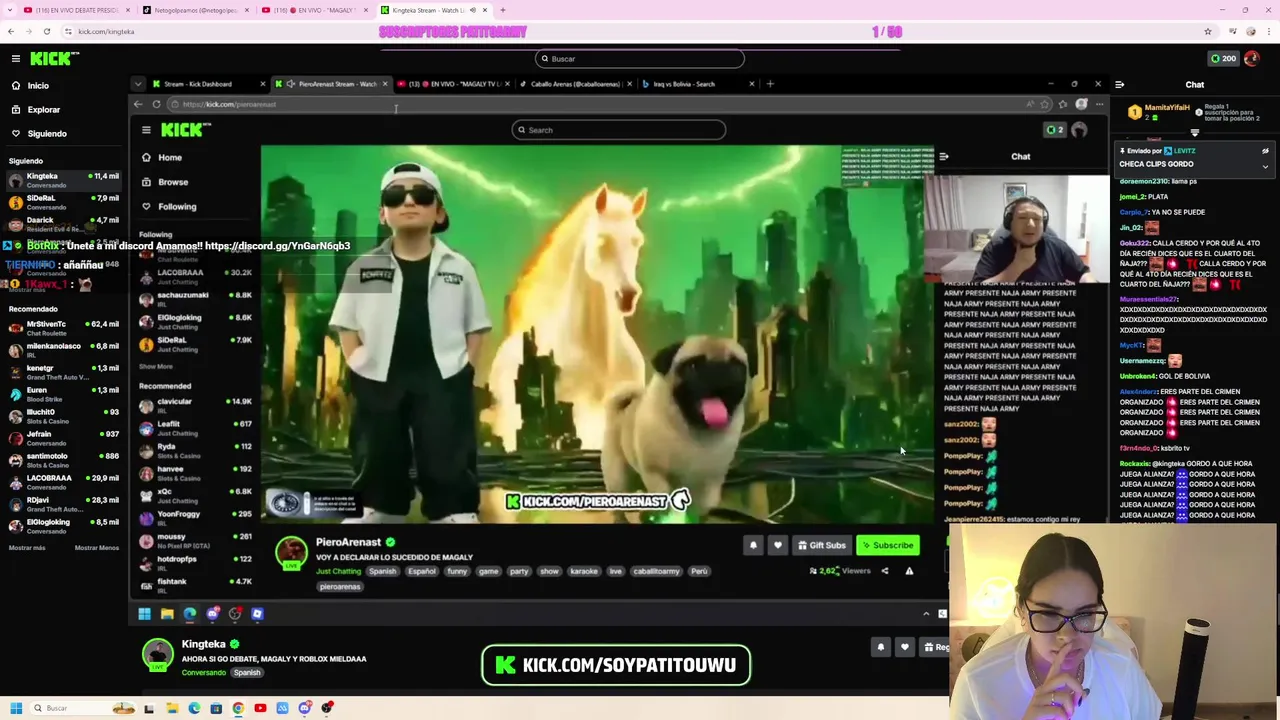Click the 200 KICKs balance badge
The image size is (1280, 720).
tap(1223, 59)
